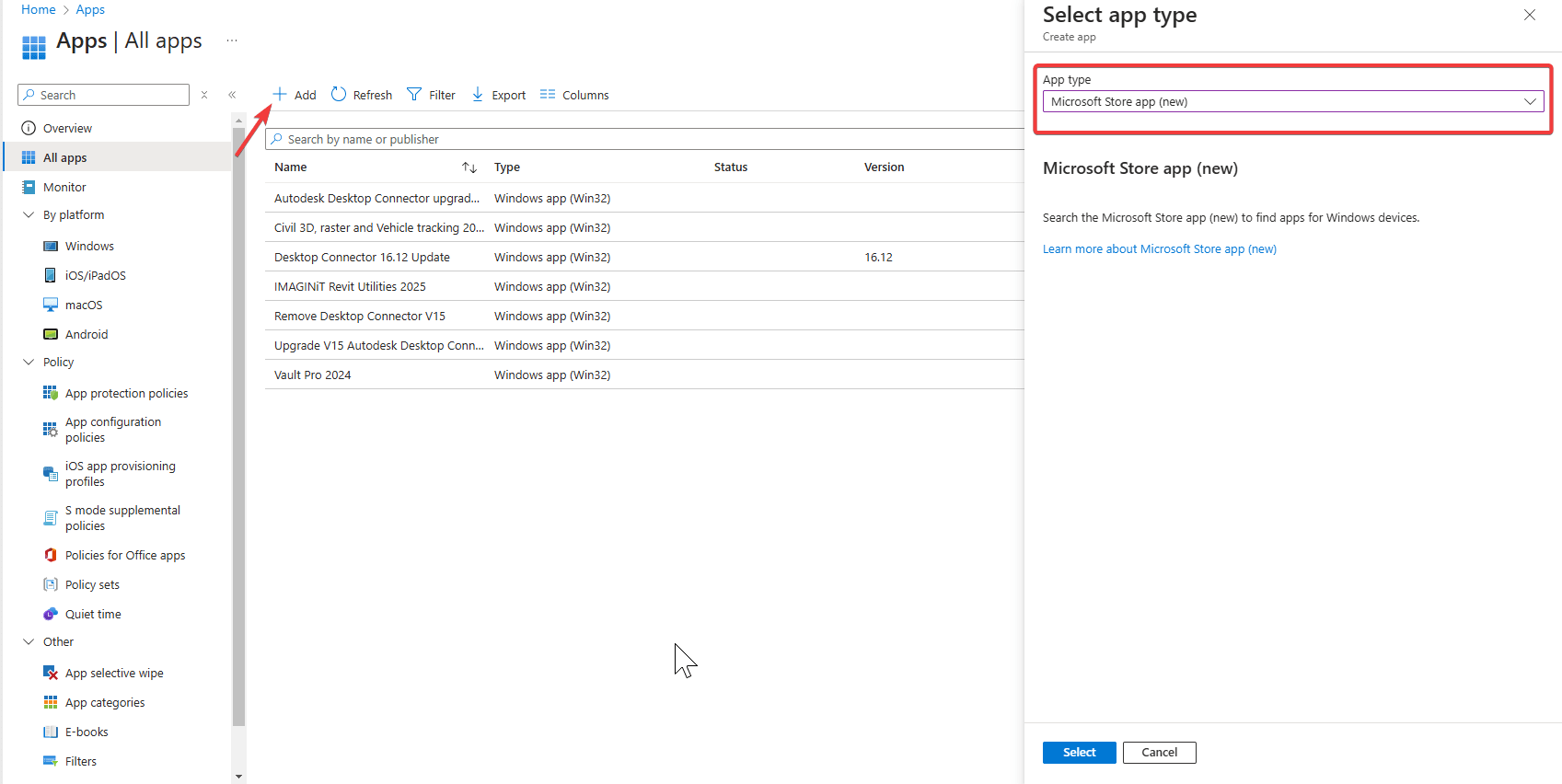This screenshot has height=784, width=1562.
Task: Select App categories menu item
Action: pos(105,702)
